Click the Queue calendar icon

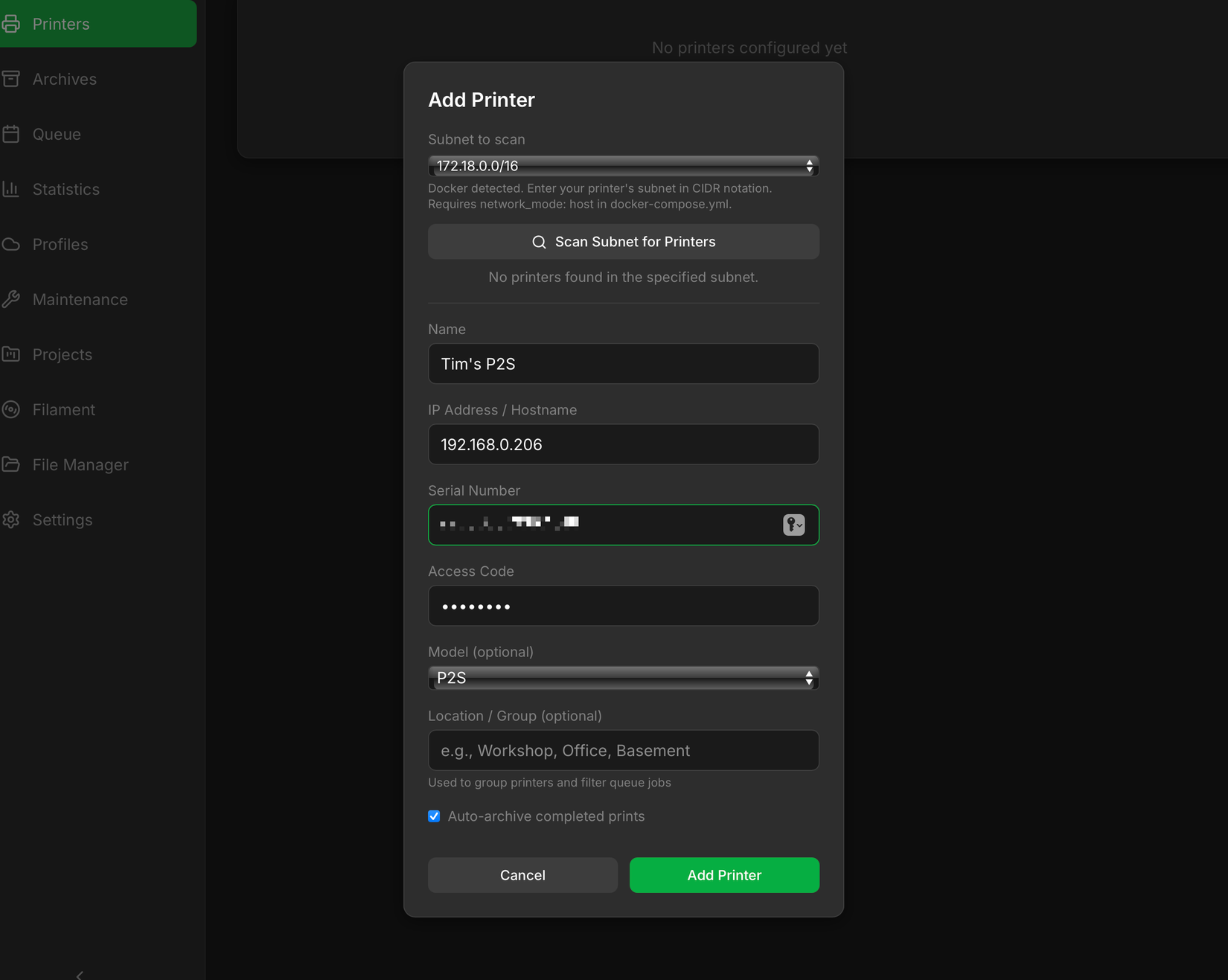pyautogui.click(x=11, y=134)
